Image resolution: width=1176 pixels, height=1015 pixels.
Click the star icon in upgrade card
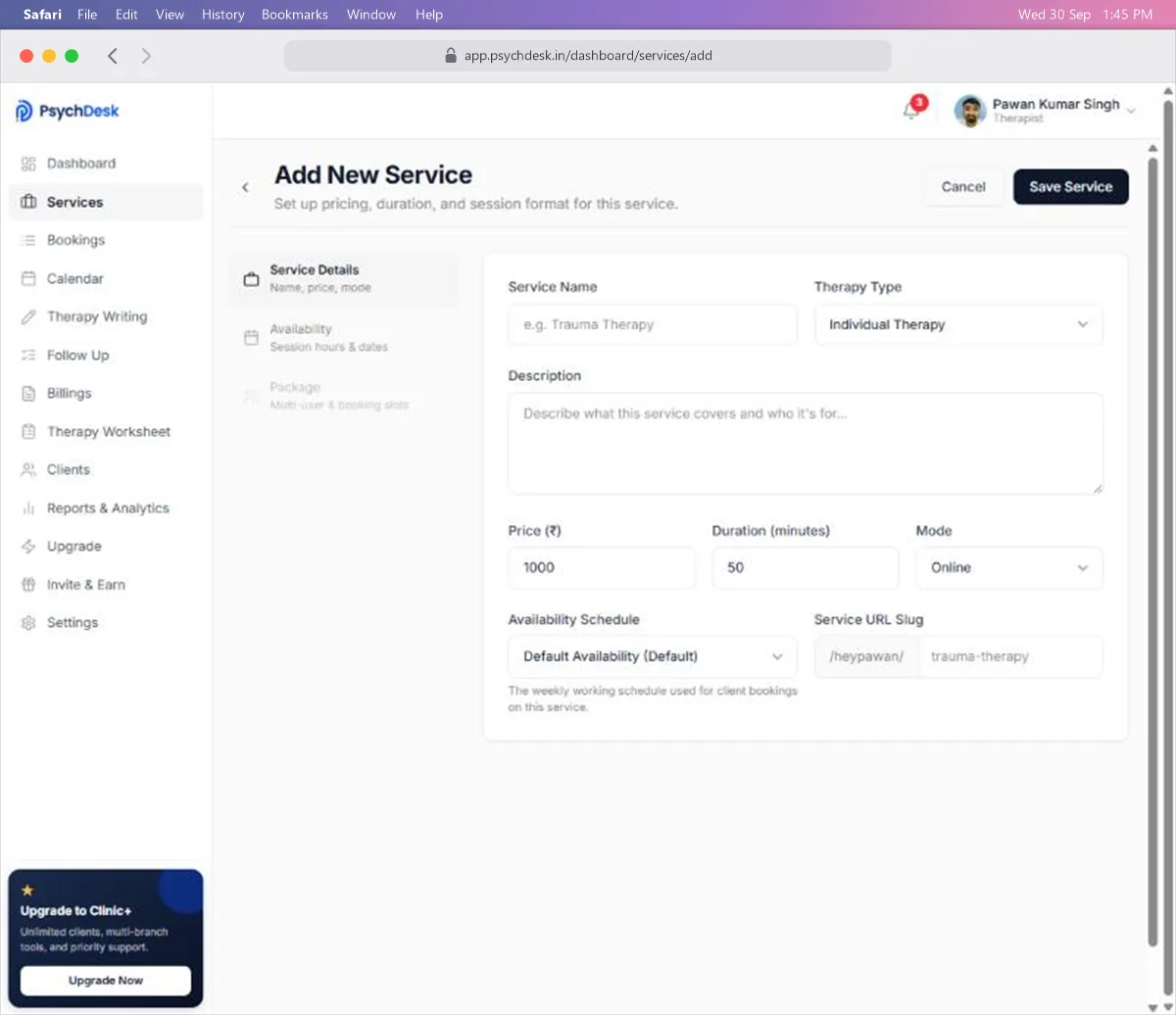(x=27, y=891)
